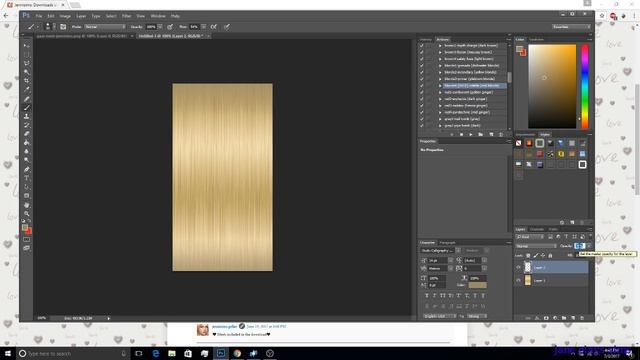640x360 pixels.
Task: Toggle lock transparent pixels in Layers
Action: [528, 256]
